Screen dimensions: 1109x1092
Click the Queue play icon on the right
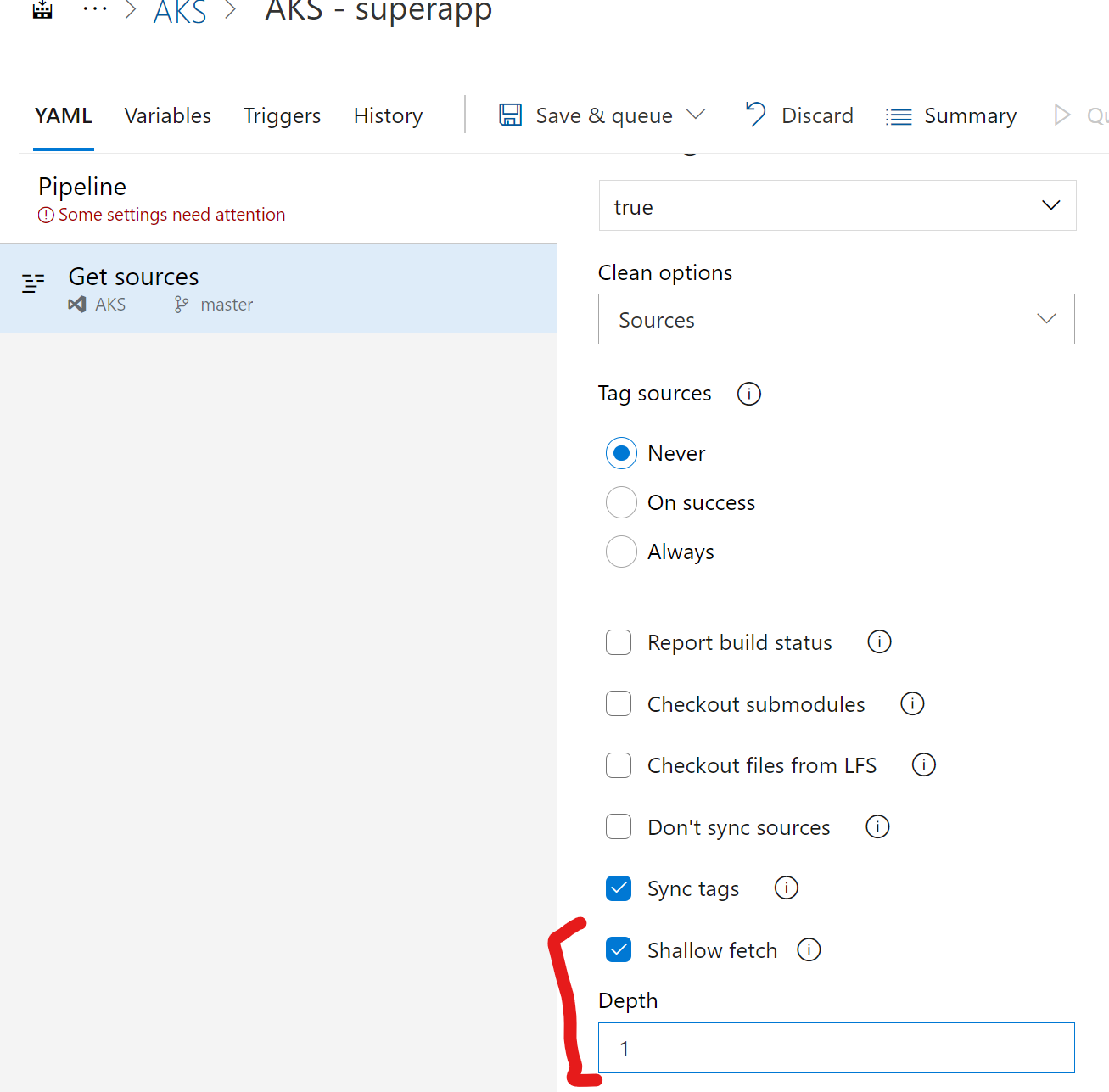1061,115
